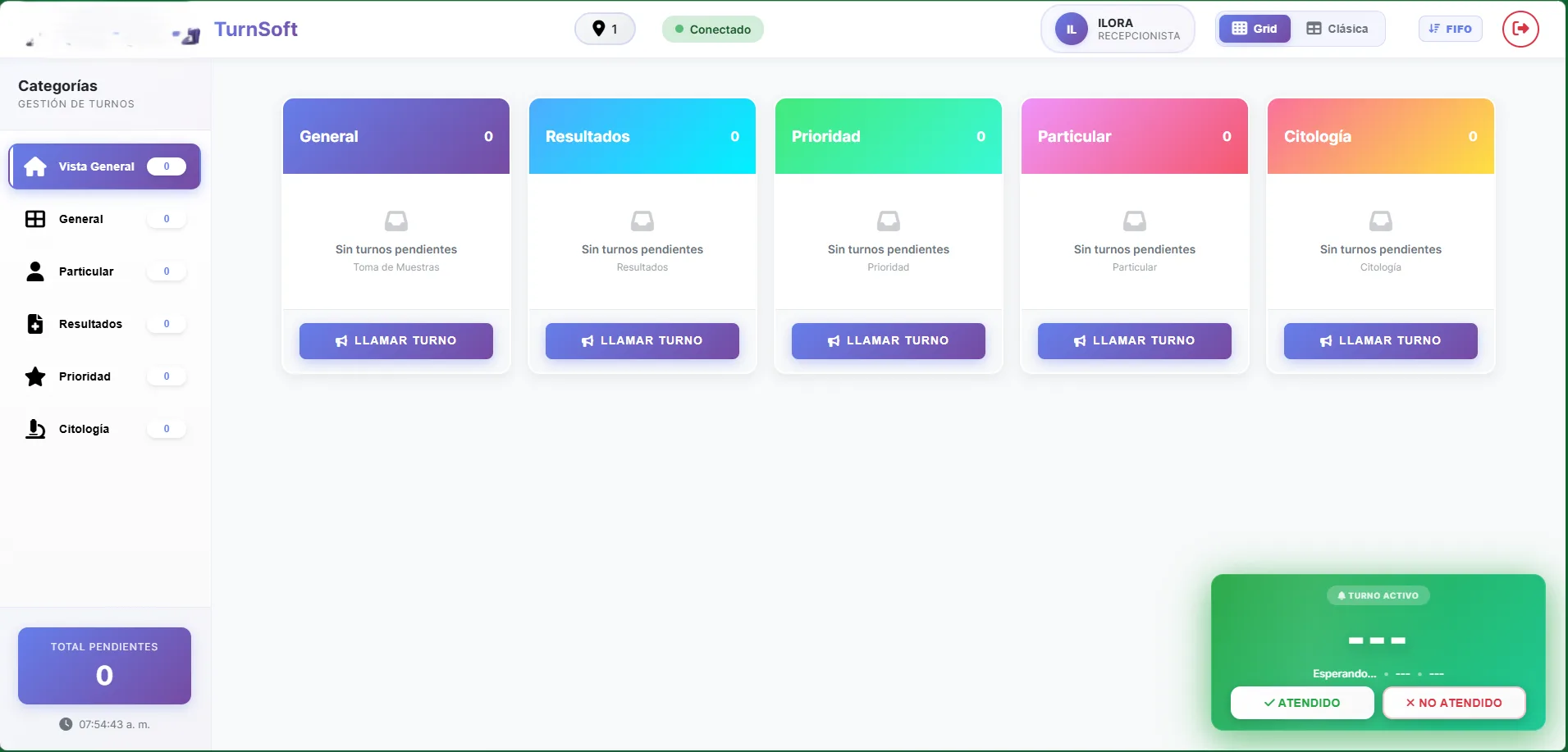Click empty inbox icon in Citología card
This screenshot has width=1568, height=752.
[x=1381, y=221]
